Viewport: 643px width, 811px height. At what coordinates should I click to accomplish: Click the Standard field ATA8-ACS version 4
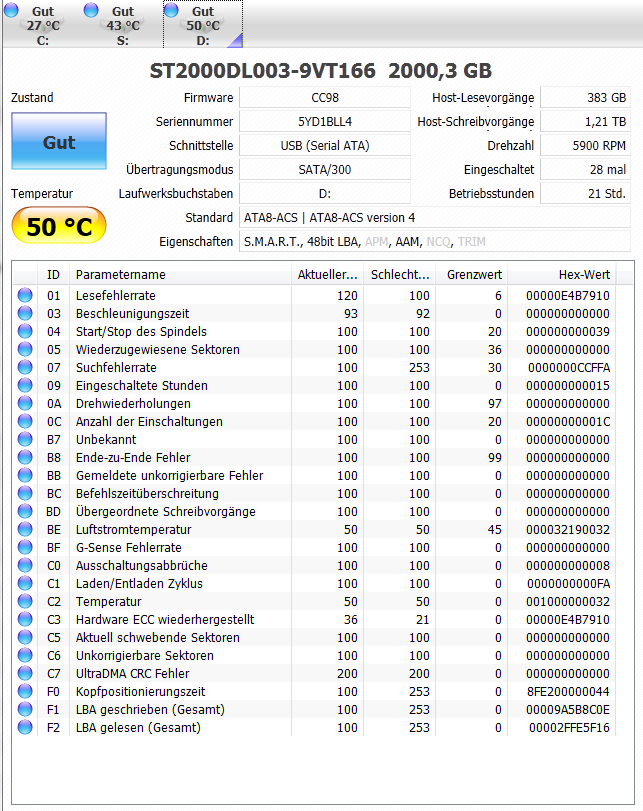[x=435, y=218]
